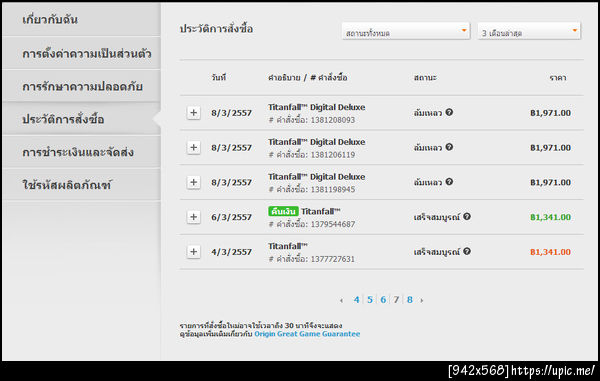Go to next page arrow
The height and width of the screenshot is (381, 600).
(422, 300)
